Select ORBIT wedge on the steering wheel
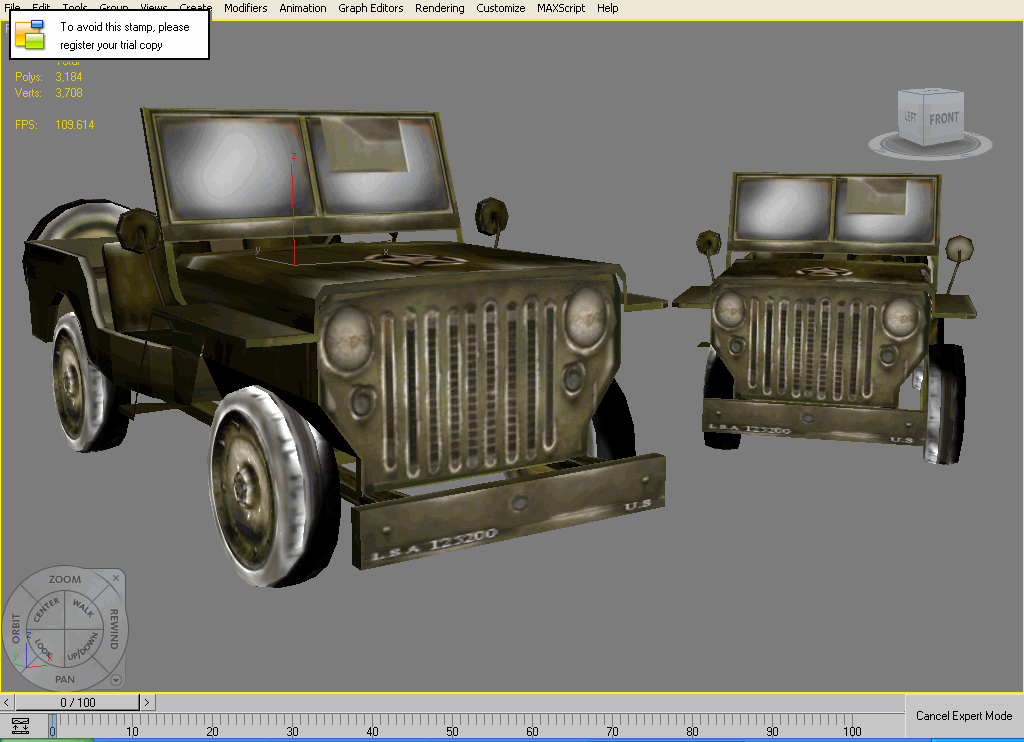The width and height of the screenshot is (1024, 742). tap(16, 628)
